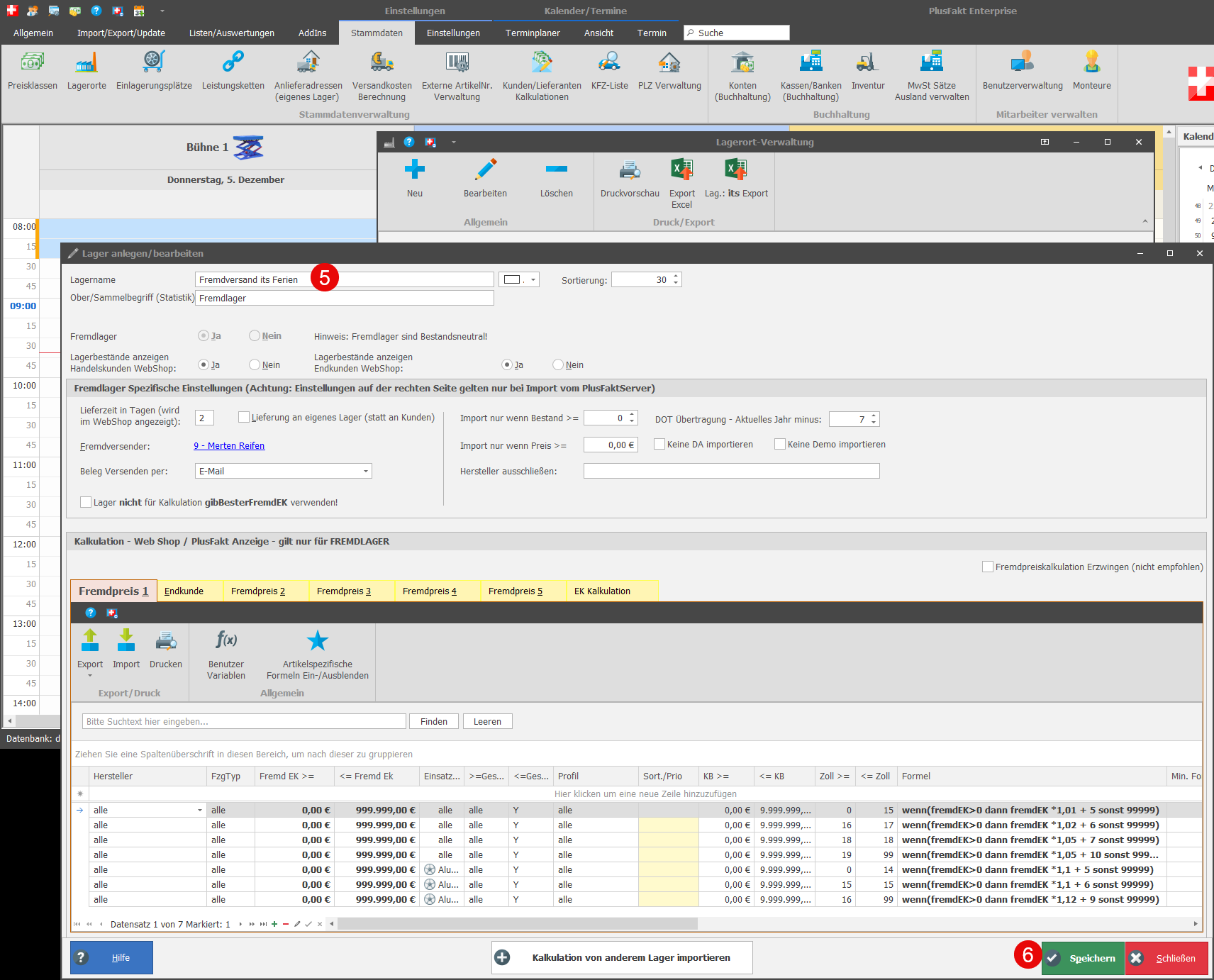This screenshot has width=1214, height=980.
Task: Open Externe ArtikelNr. Verwaltung
Action: (457, 77)
